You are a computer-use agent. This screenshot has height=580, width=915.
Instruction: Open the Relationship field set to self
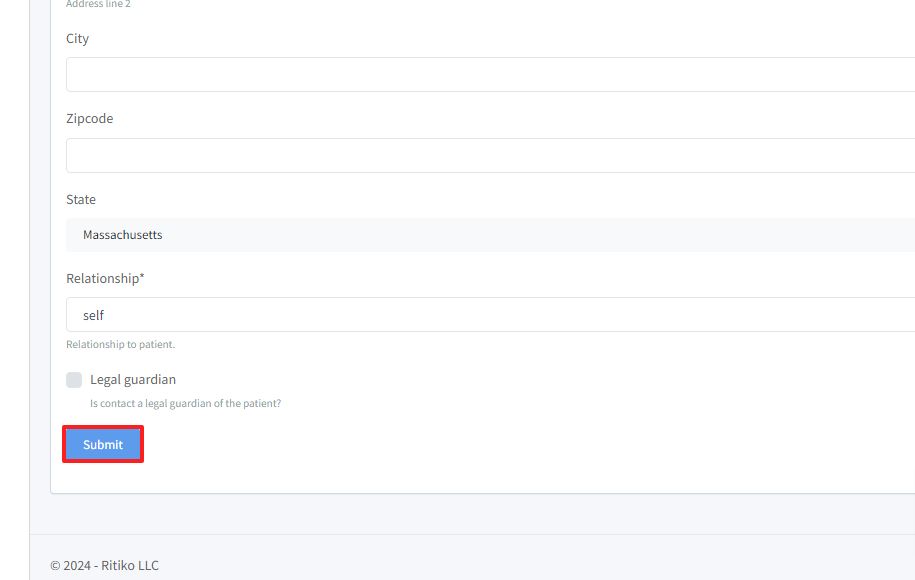tap(490, 315)
